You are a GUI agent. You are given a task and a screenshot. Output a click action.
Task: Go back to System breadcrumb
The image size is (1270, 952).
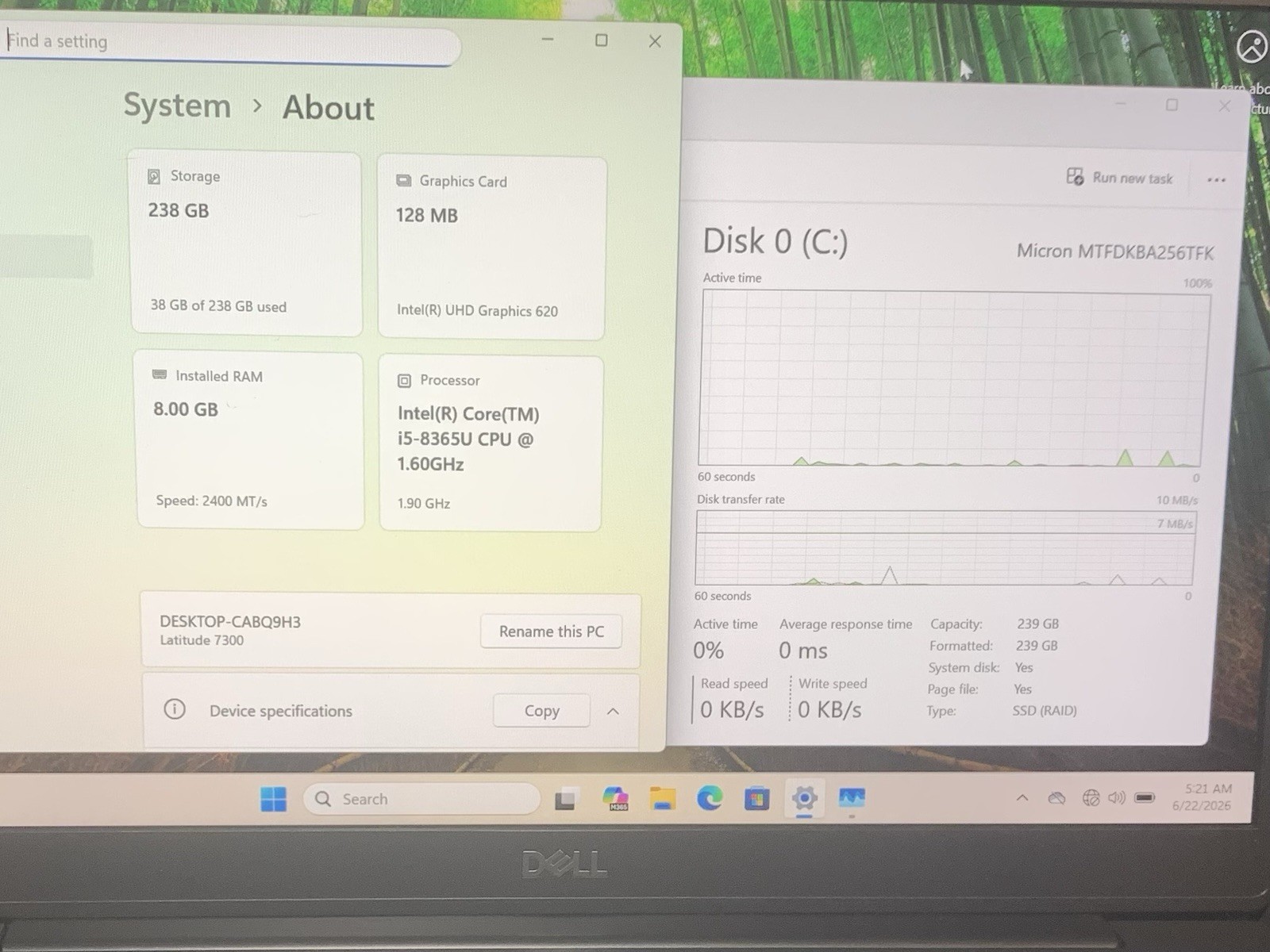click(x=177, y=106)
